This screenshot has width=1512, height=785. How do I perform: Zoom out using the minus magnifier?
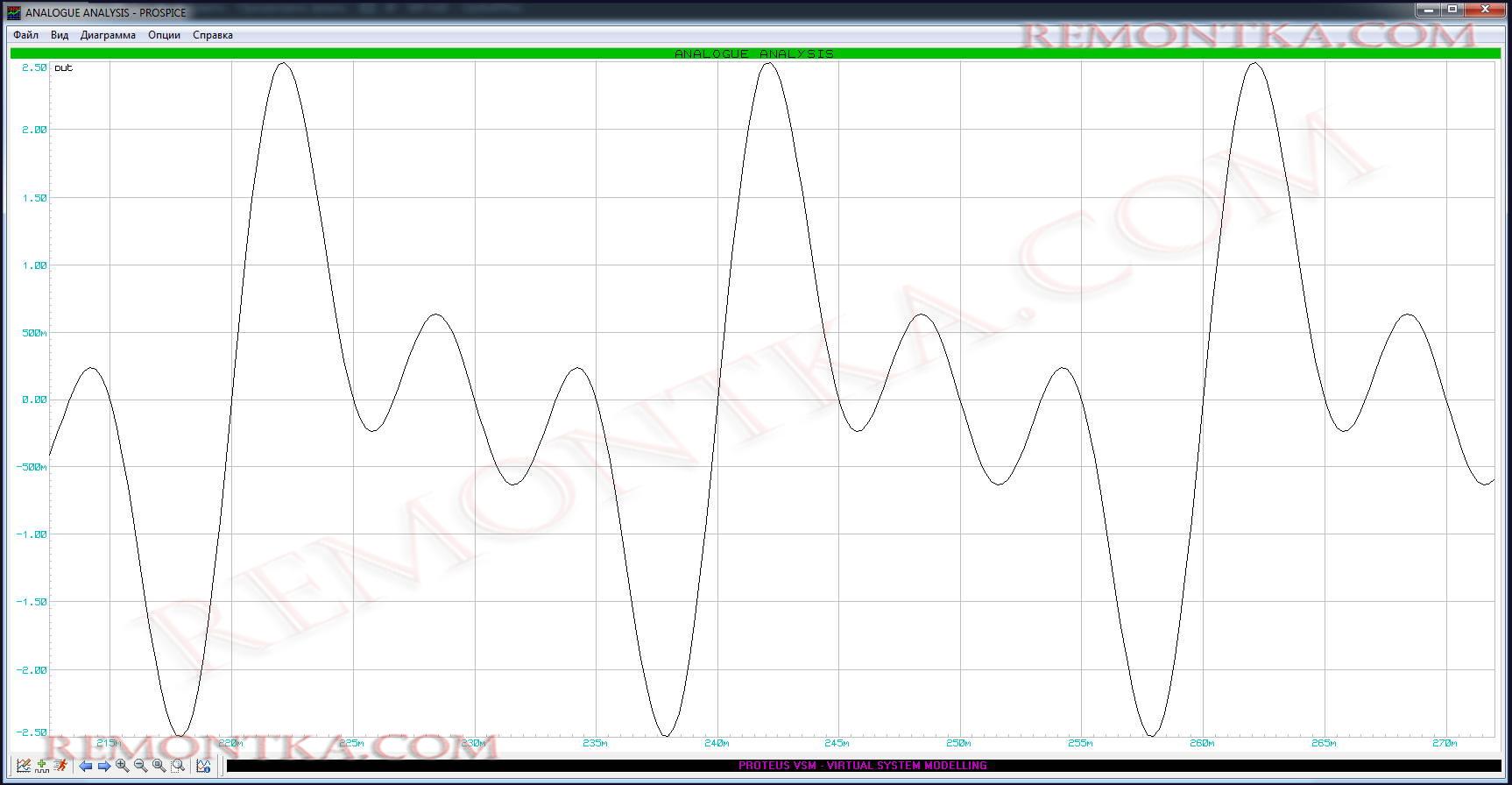tap(141, 766)
